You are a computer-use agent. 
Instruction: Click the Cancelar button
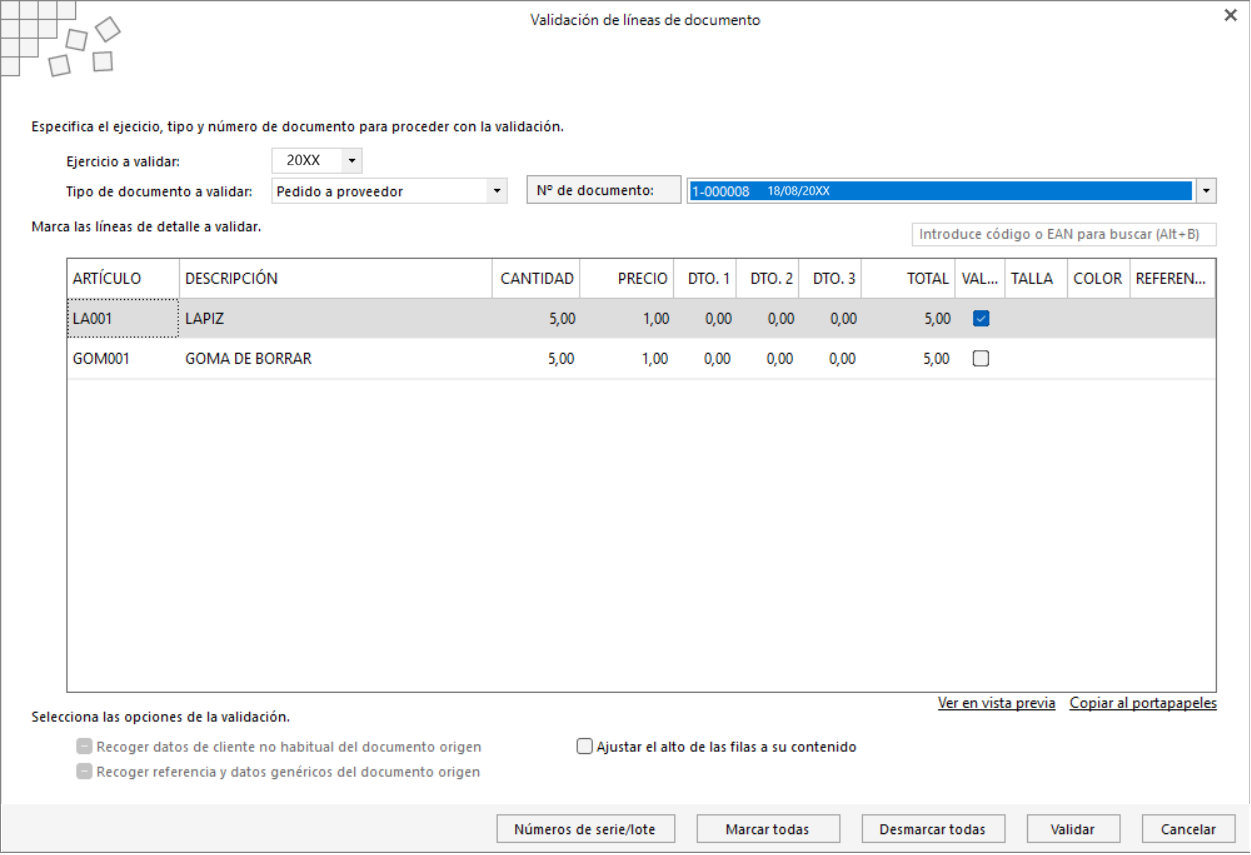[1189, 829]
